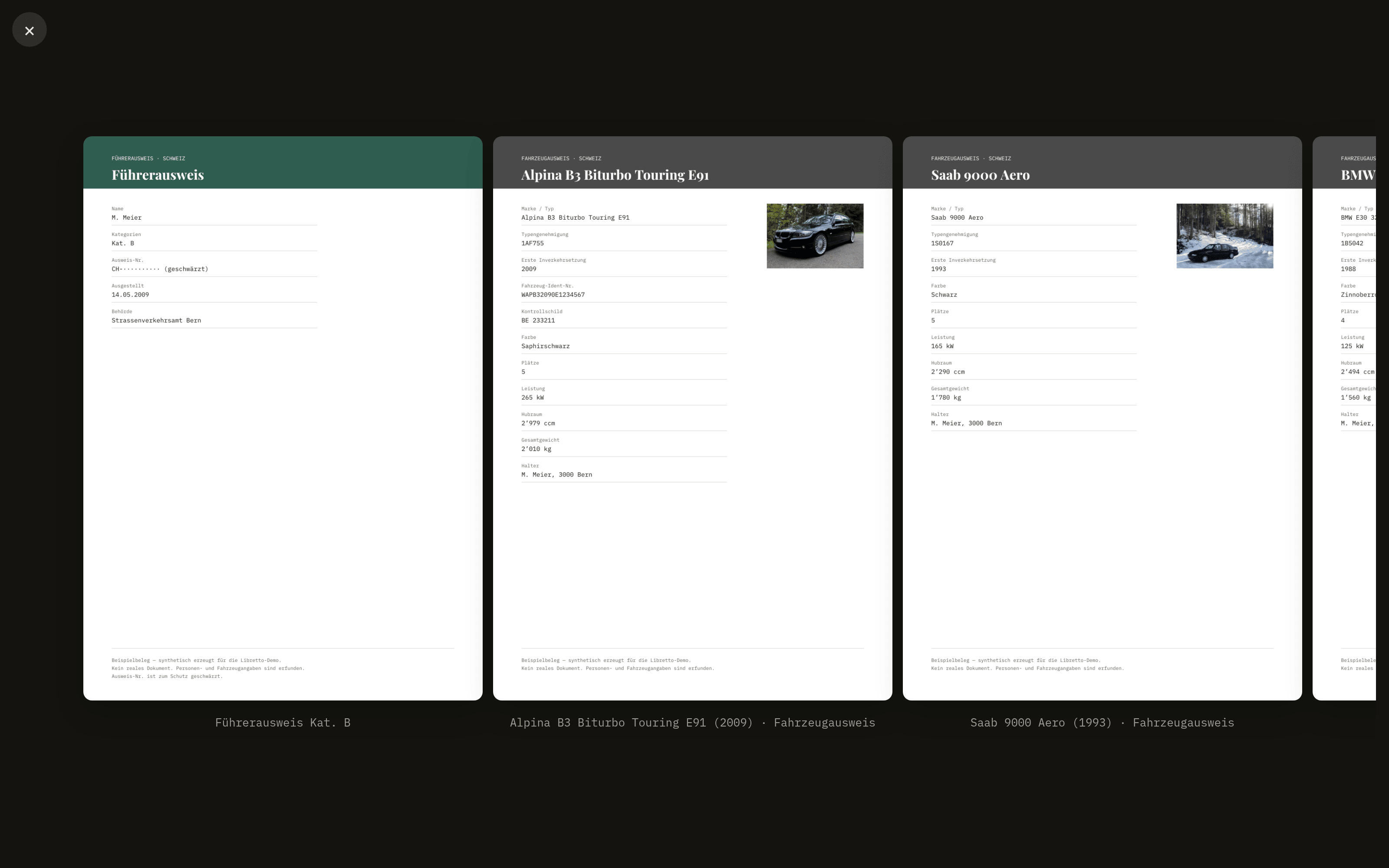Click the Saab power value '165 kW'
1389x868 pixels.
pyautogui.click(x=942, y=346)
